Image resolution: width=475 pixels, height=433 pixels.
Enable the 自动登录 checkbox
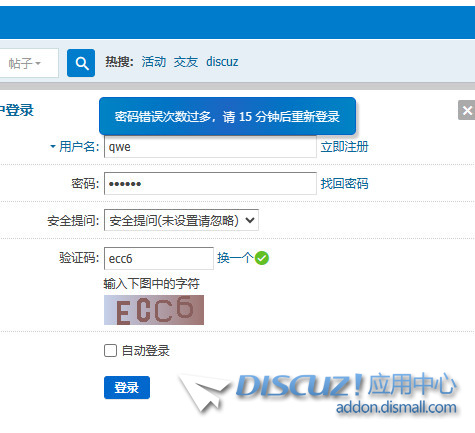coord(110,351)
